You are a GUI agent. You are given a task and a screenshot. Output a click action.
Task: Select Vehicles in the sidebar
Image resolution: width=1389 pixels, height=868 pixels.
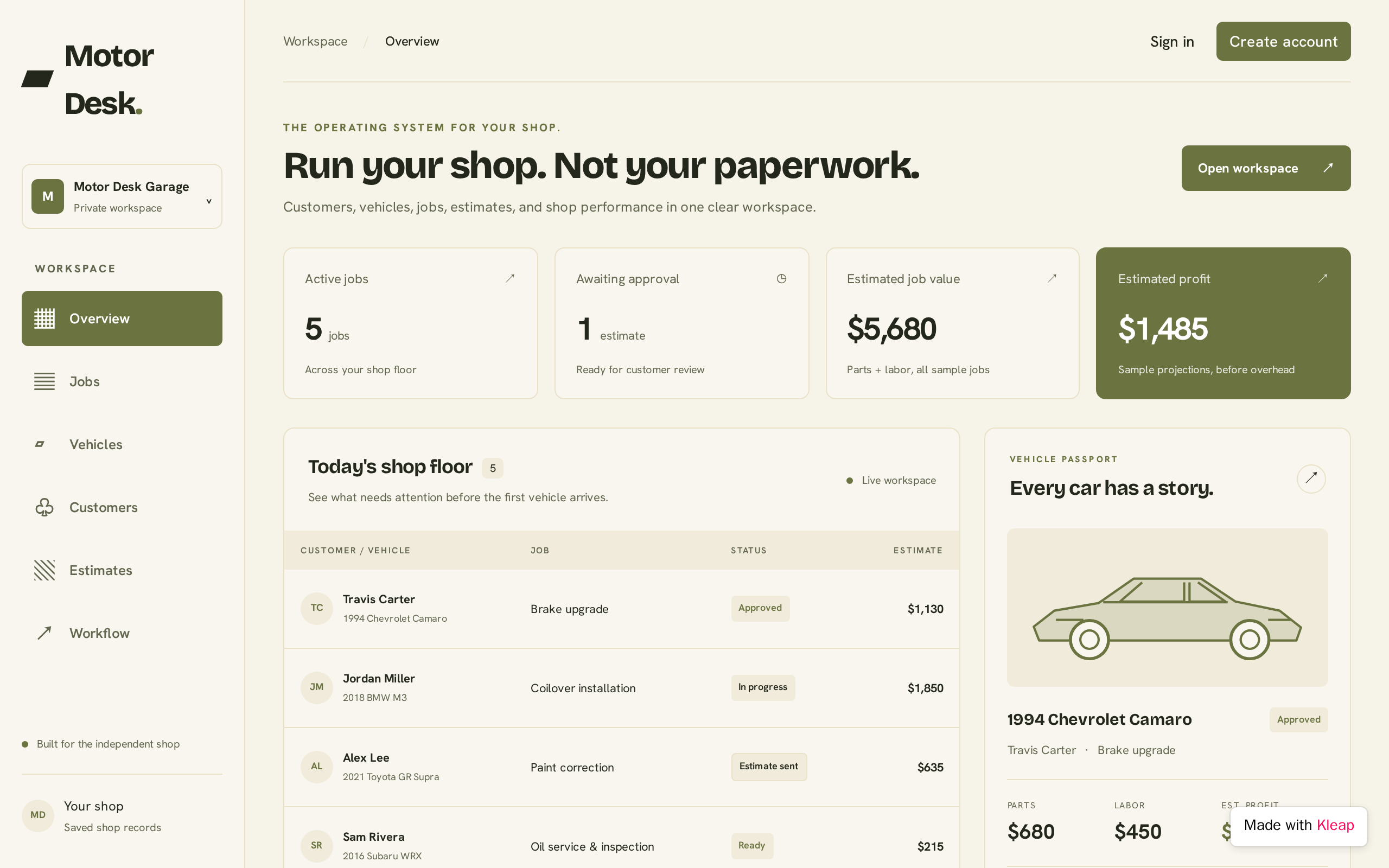click(x=122, y=444)
